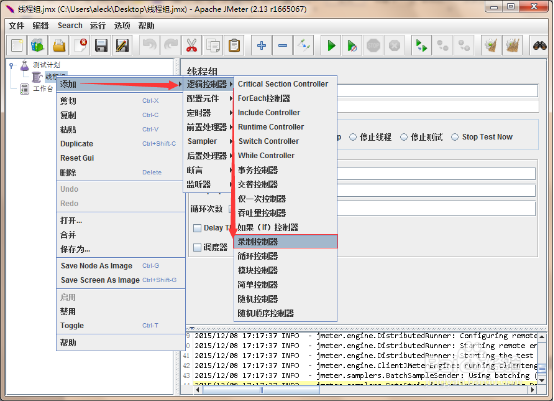554x401 pixels.
Task: Click the Cut scissors icon
Action: 192,46
